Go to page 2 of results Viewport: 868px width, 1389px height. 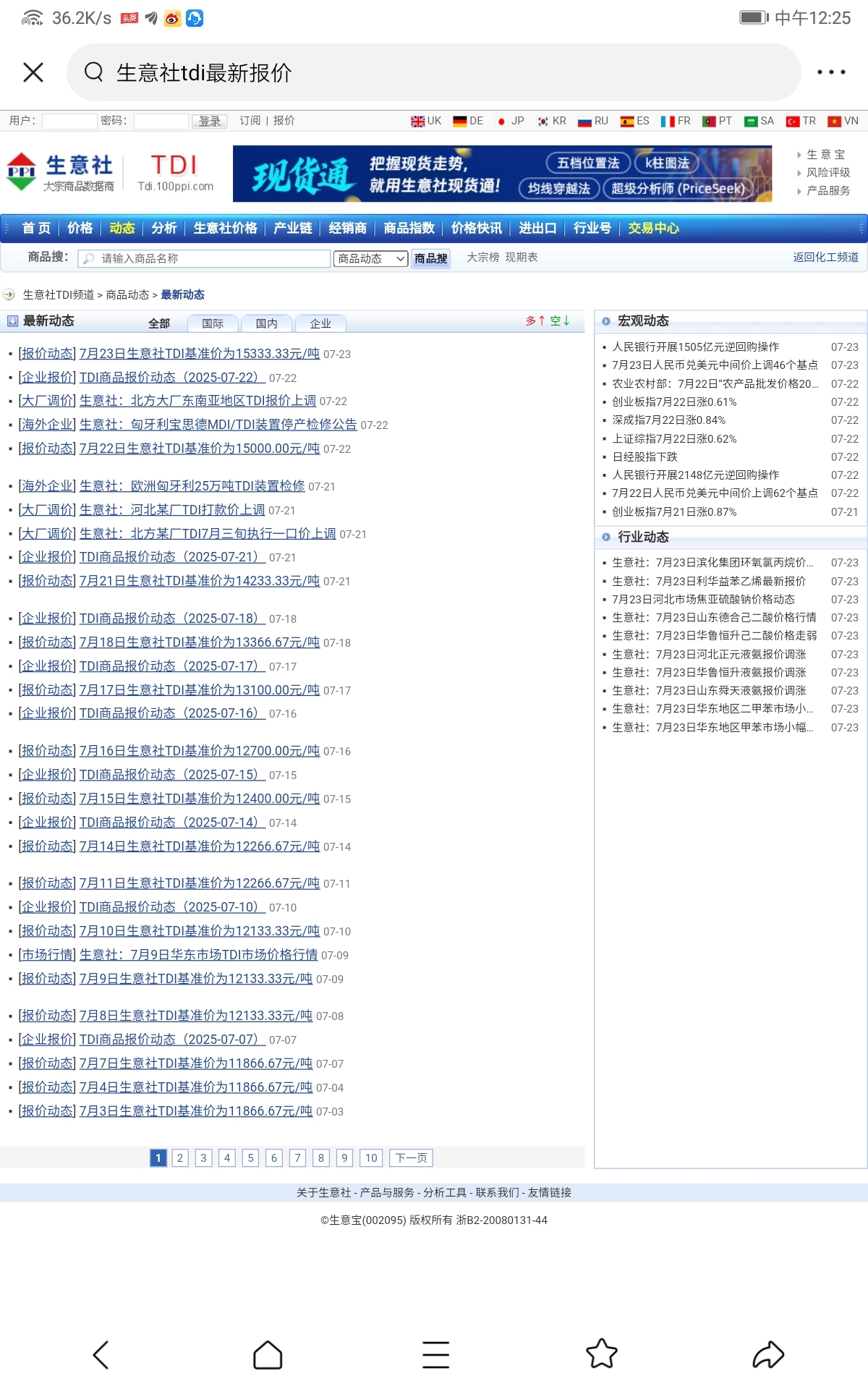pos(180,1157)
